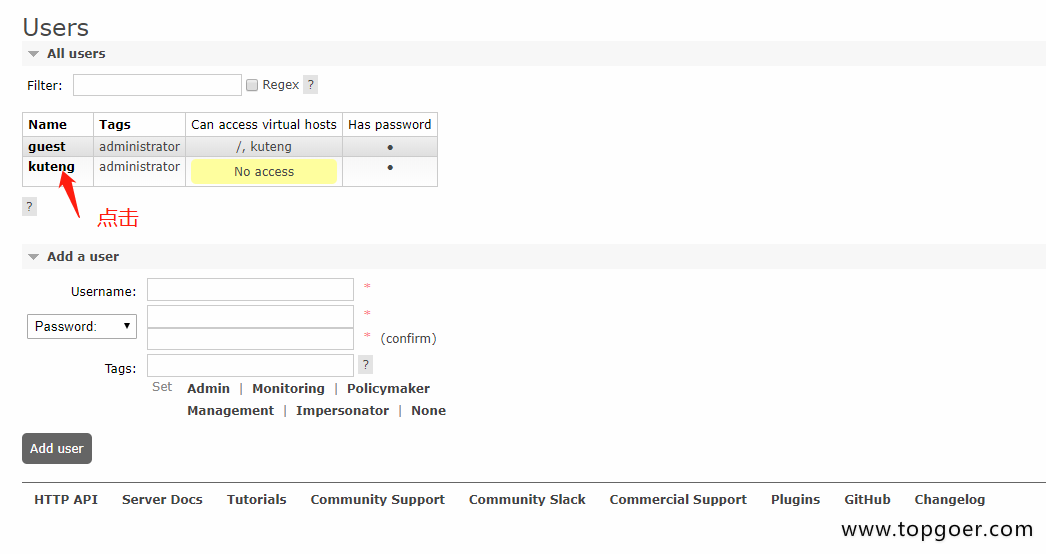This screenshot has width=1046, height=554.
Task: Click the password confirm input field
Action: coord(250,339)
